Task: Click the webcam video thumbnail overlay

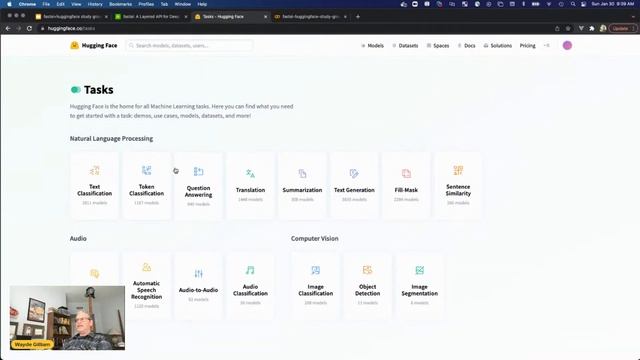Action: tap(67, 318)
